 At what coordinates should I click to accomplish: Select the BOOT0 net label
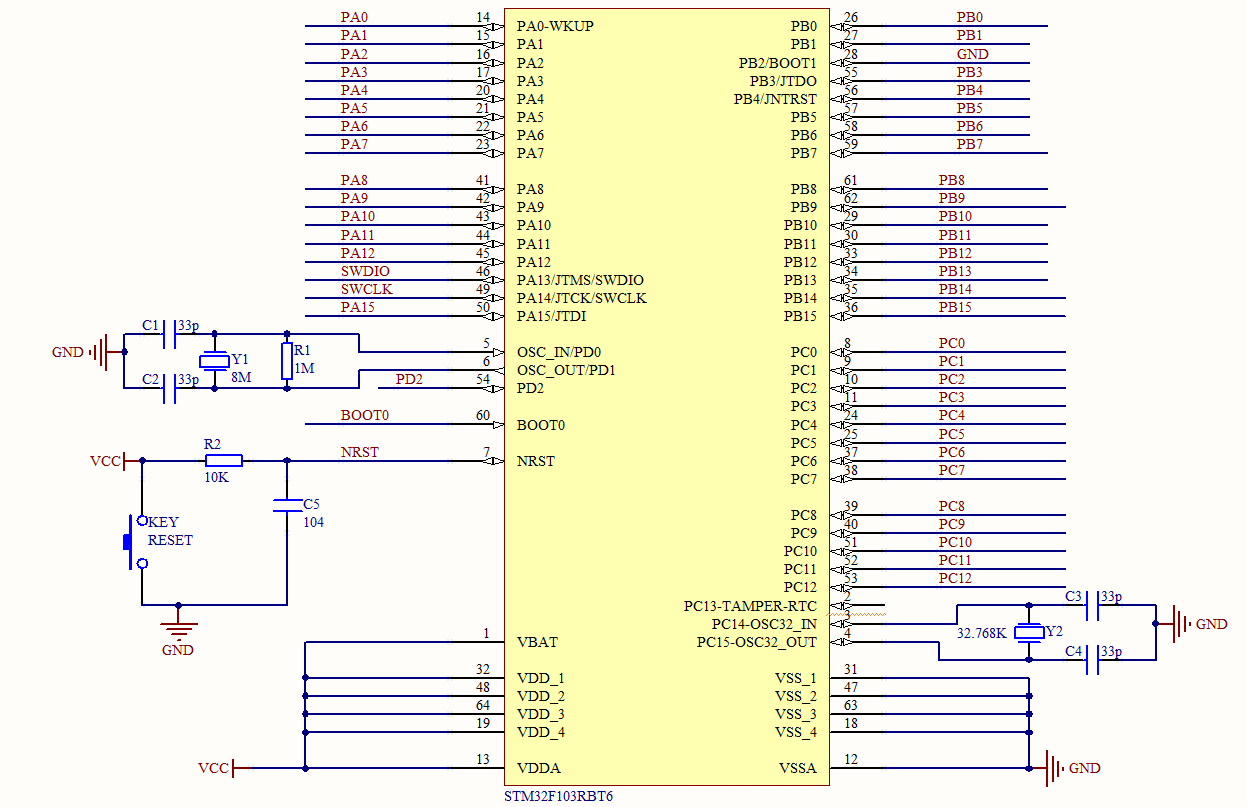(x=364, y=415)
